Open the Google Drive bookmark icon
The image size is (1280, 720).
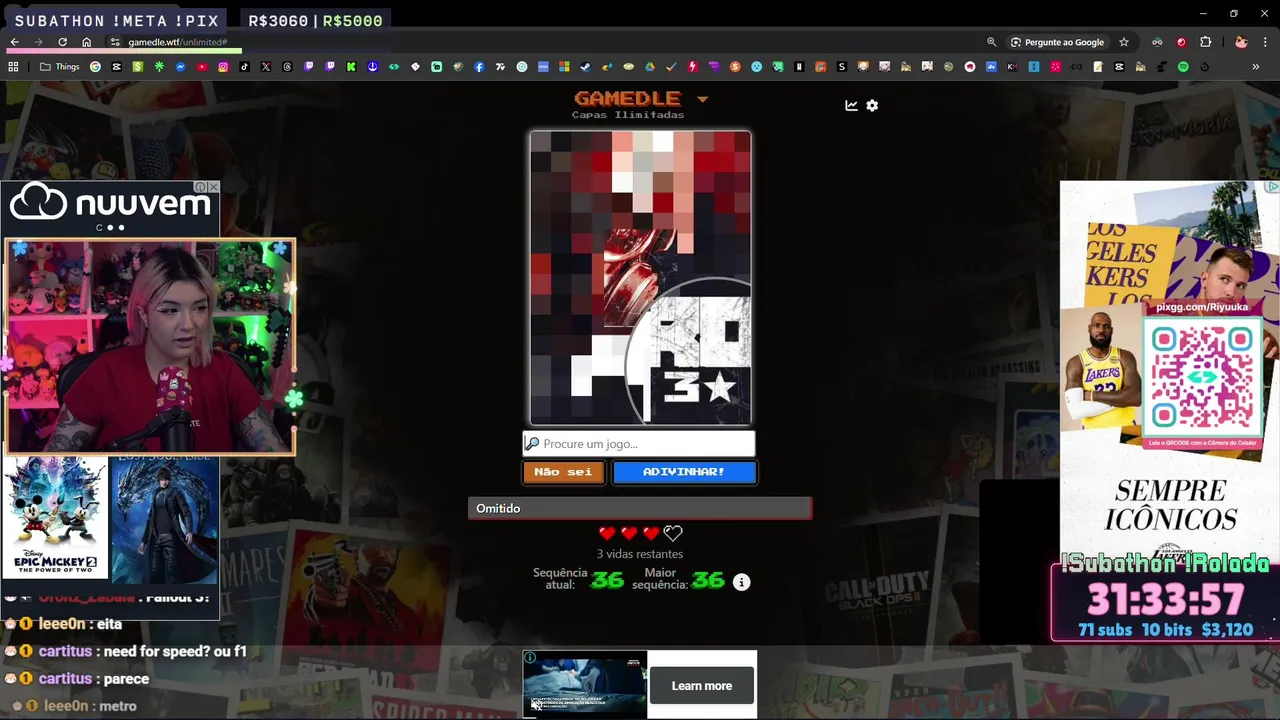pos(650,67)
